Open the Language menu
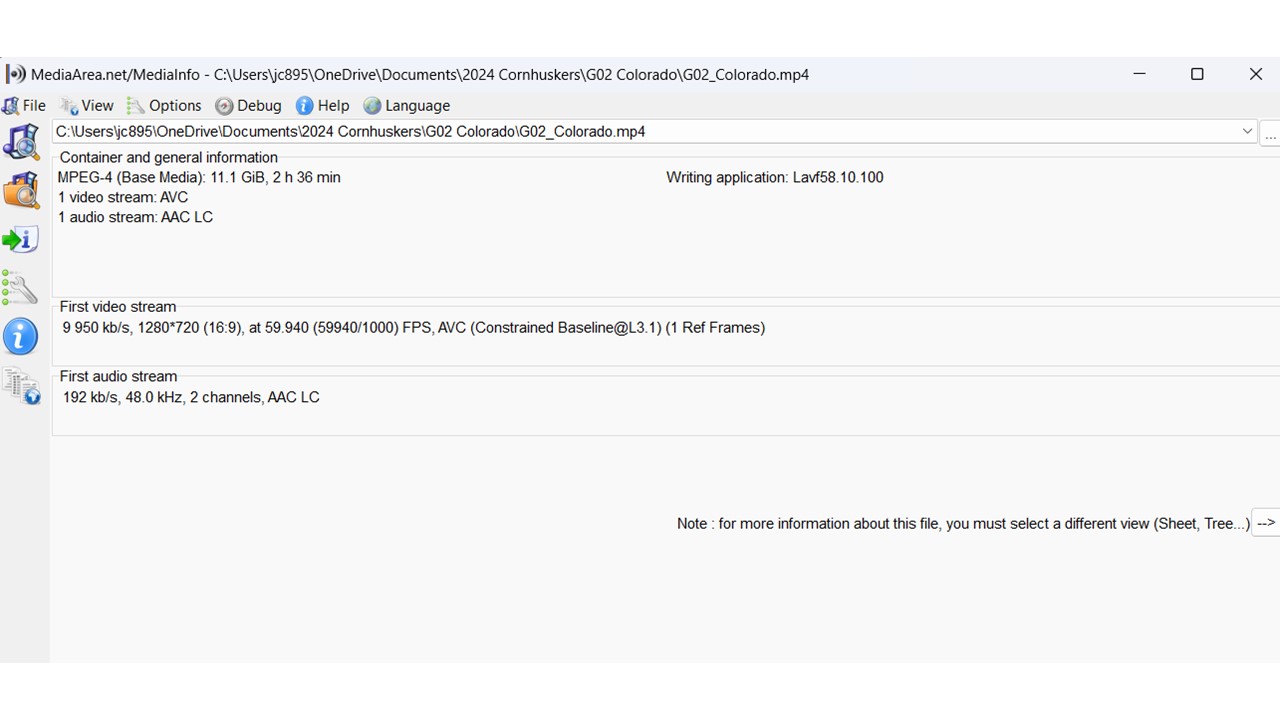Screen dimensions: 1280x720 (406, 105)
